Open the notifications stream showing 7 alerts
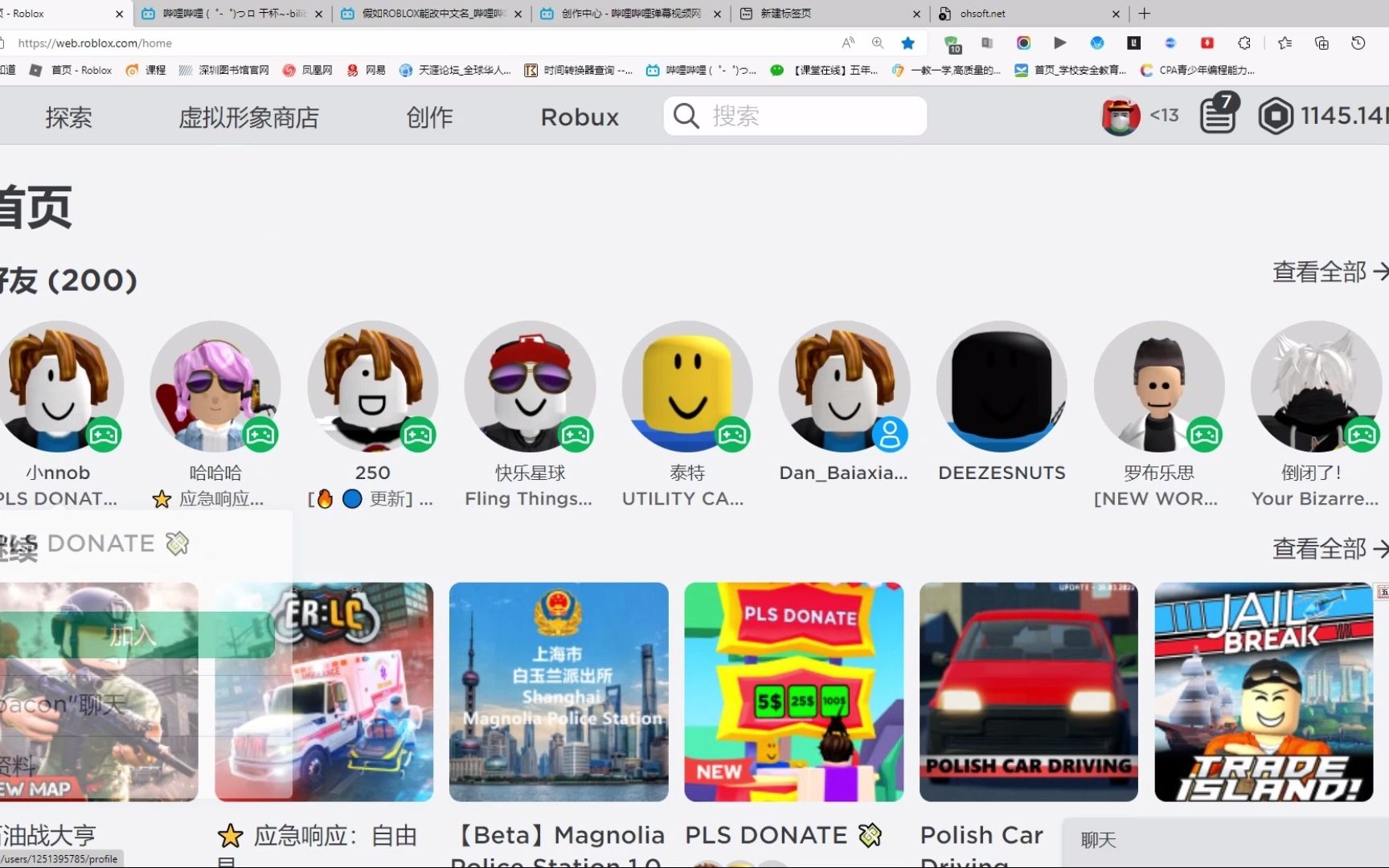This screenshot has width=1389, height=868. coord(1217,115)
